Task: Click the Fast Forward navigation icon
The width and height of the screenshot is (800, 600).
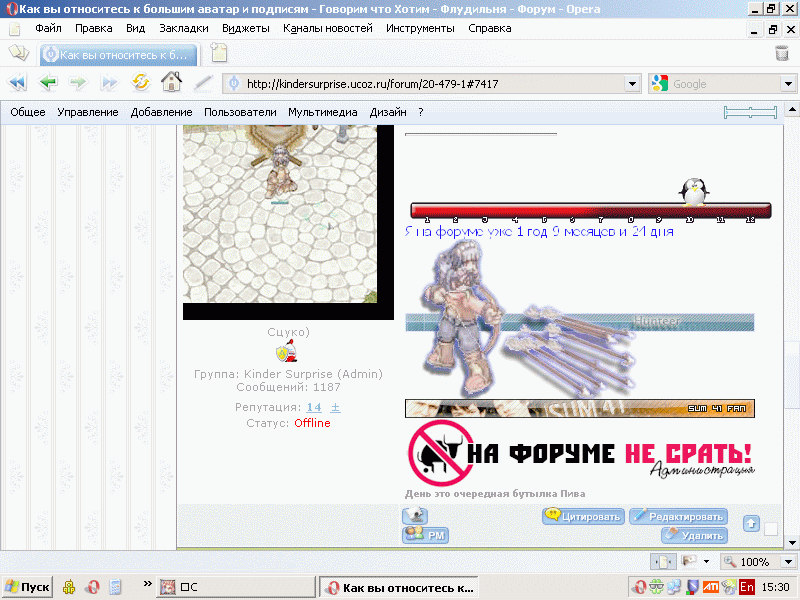Action: (x=109, y=83)
